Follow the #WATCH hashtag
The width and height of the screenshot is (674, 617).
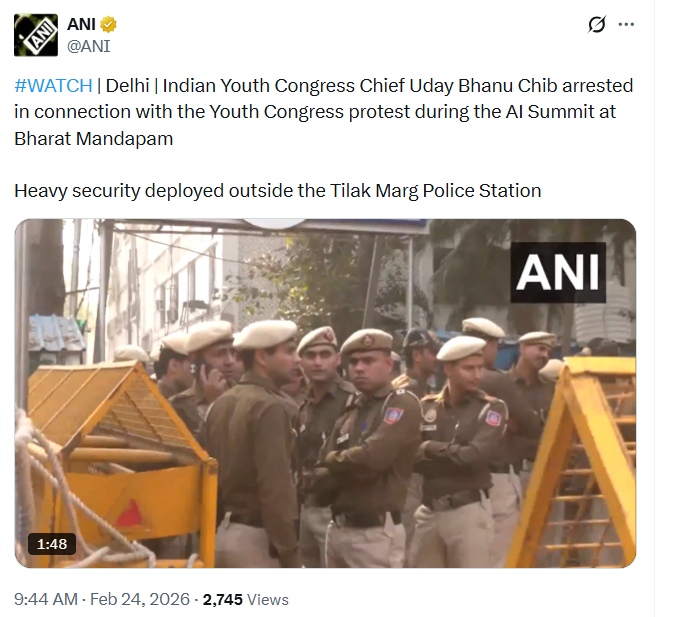coord(53,86)
